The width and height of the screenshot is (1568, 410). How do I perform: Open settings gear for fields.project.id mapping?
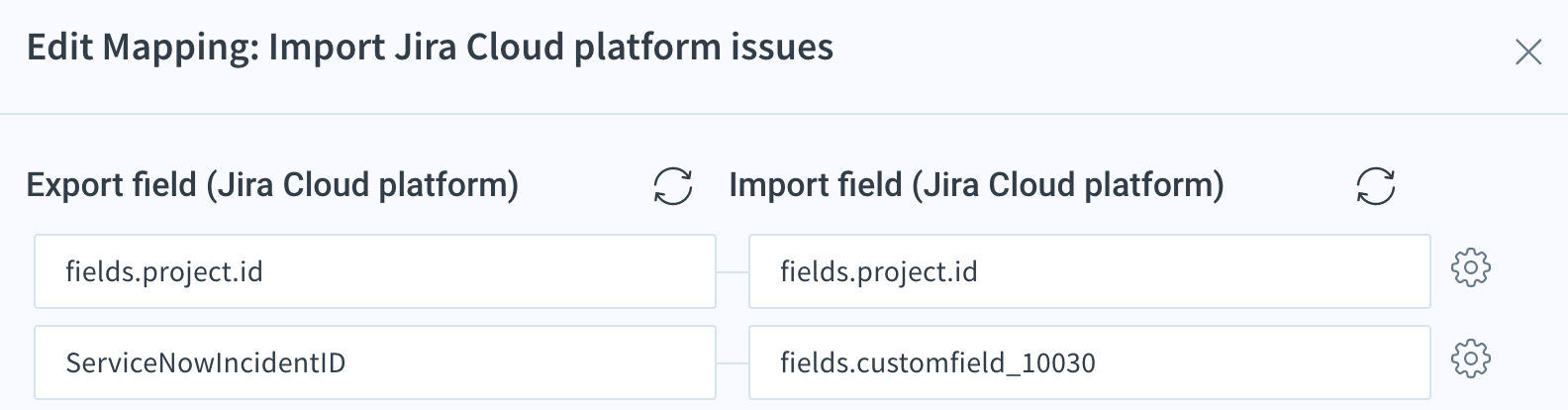click(x=1471, y=267)
